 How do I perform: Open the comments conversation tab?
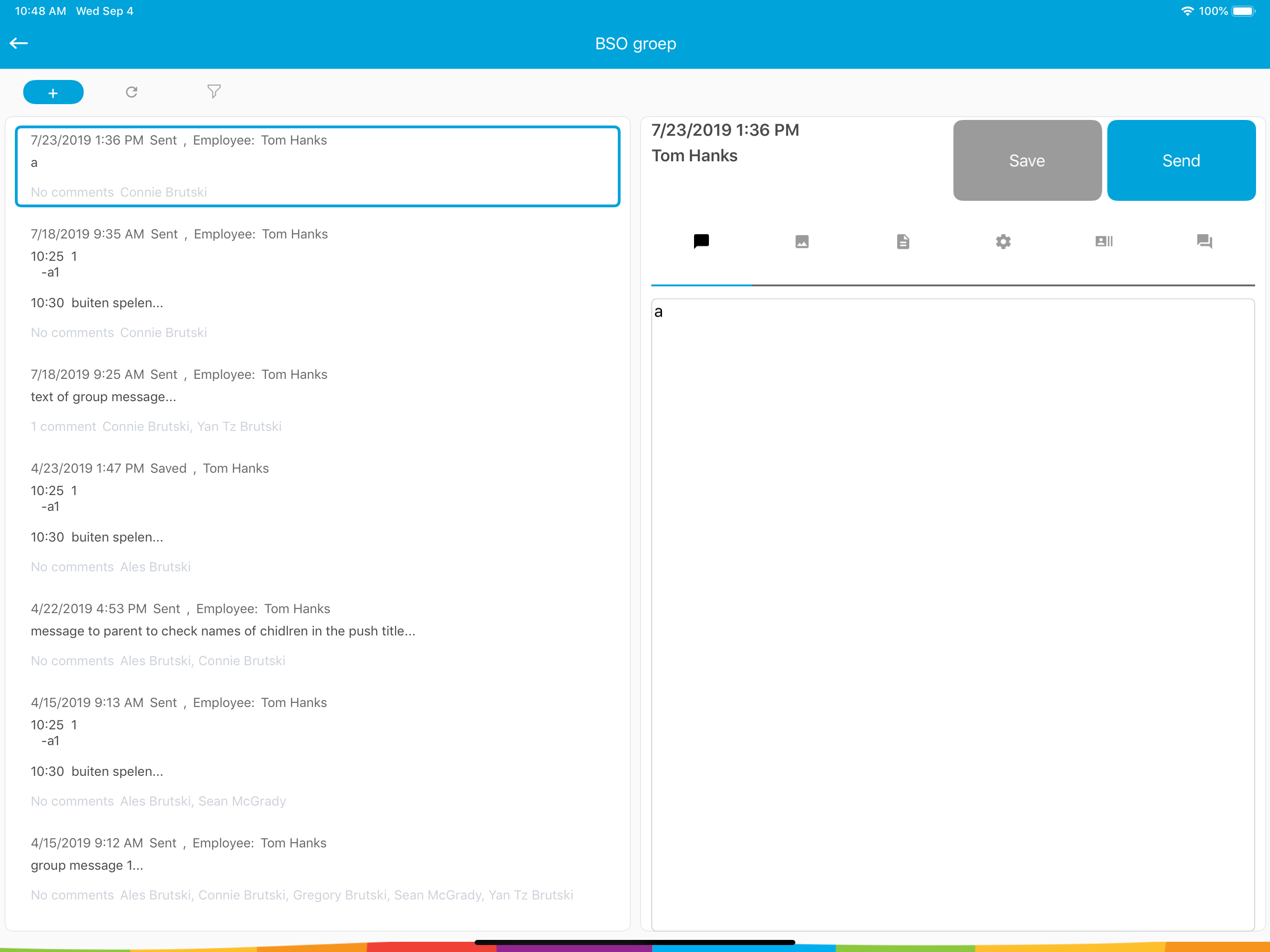tap(1204, 241)
